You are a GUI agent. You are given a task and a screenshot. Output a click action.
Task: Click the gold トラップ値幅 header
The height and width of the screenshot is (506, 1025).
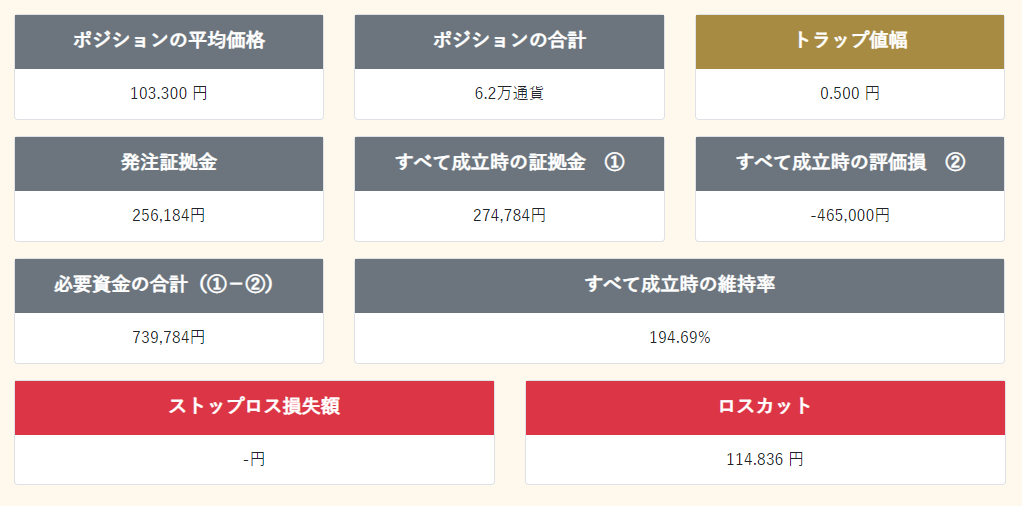pos(850,41)
